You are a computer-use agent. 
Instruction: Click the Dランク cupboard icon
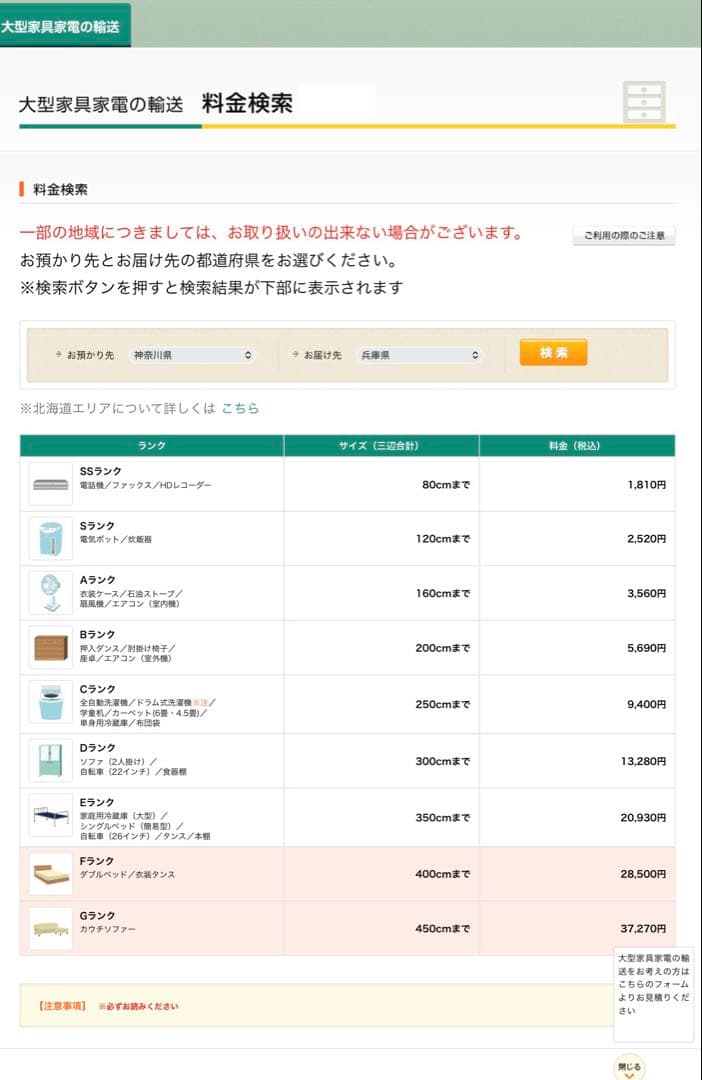[50, 761]
